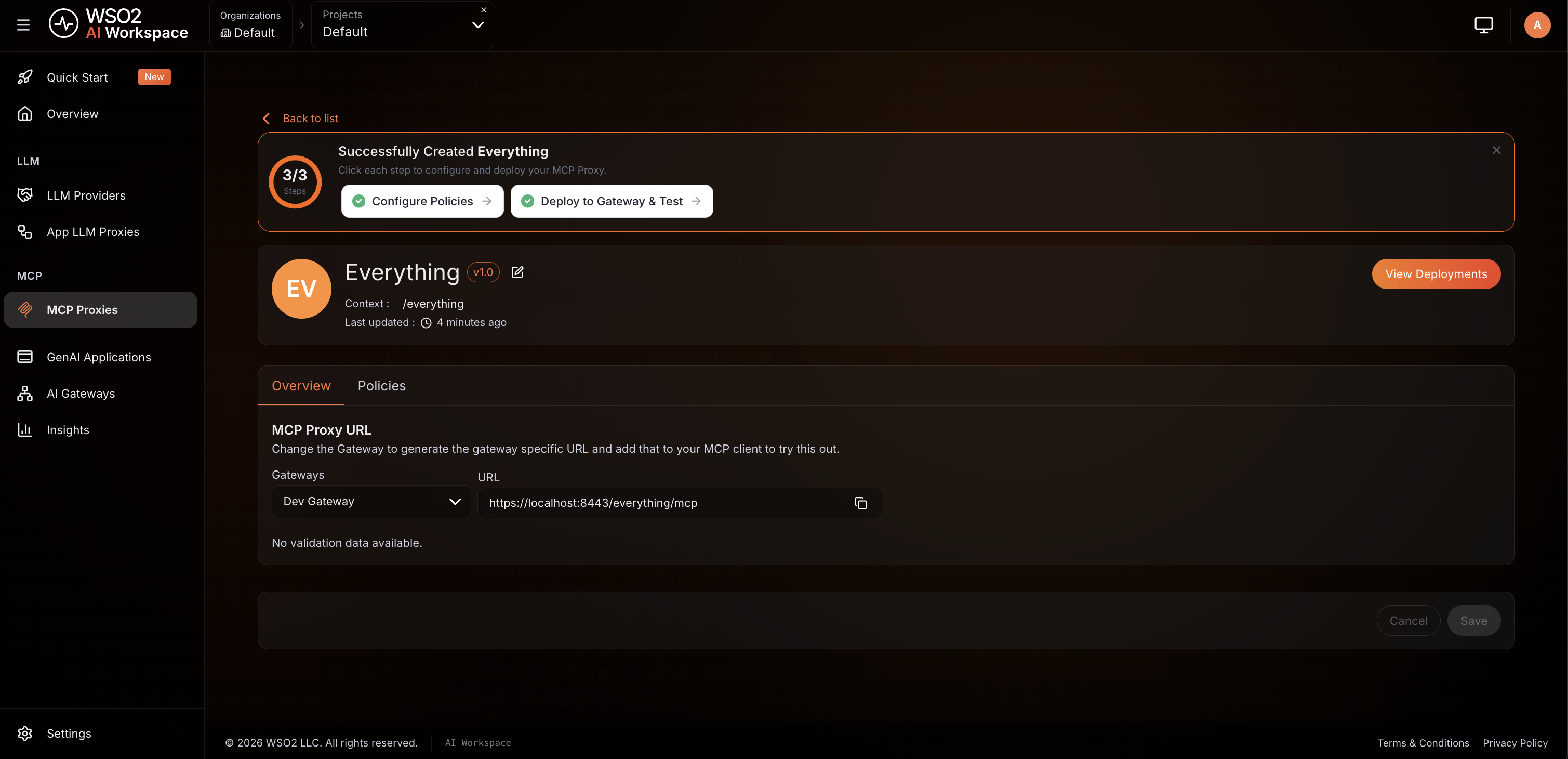The image size is (1568, 759).
Task: Click the GenAI Applications card icon
Action: pyautogui.click(x=25, y=357)
